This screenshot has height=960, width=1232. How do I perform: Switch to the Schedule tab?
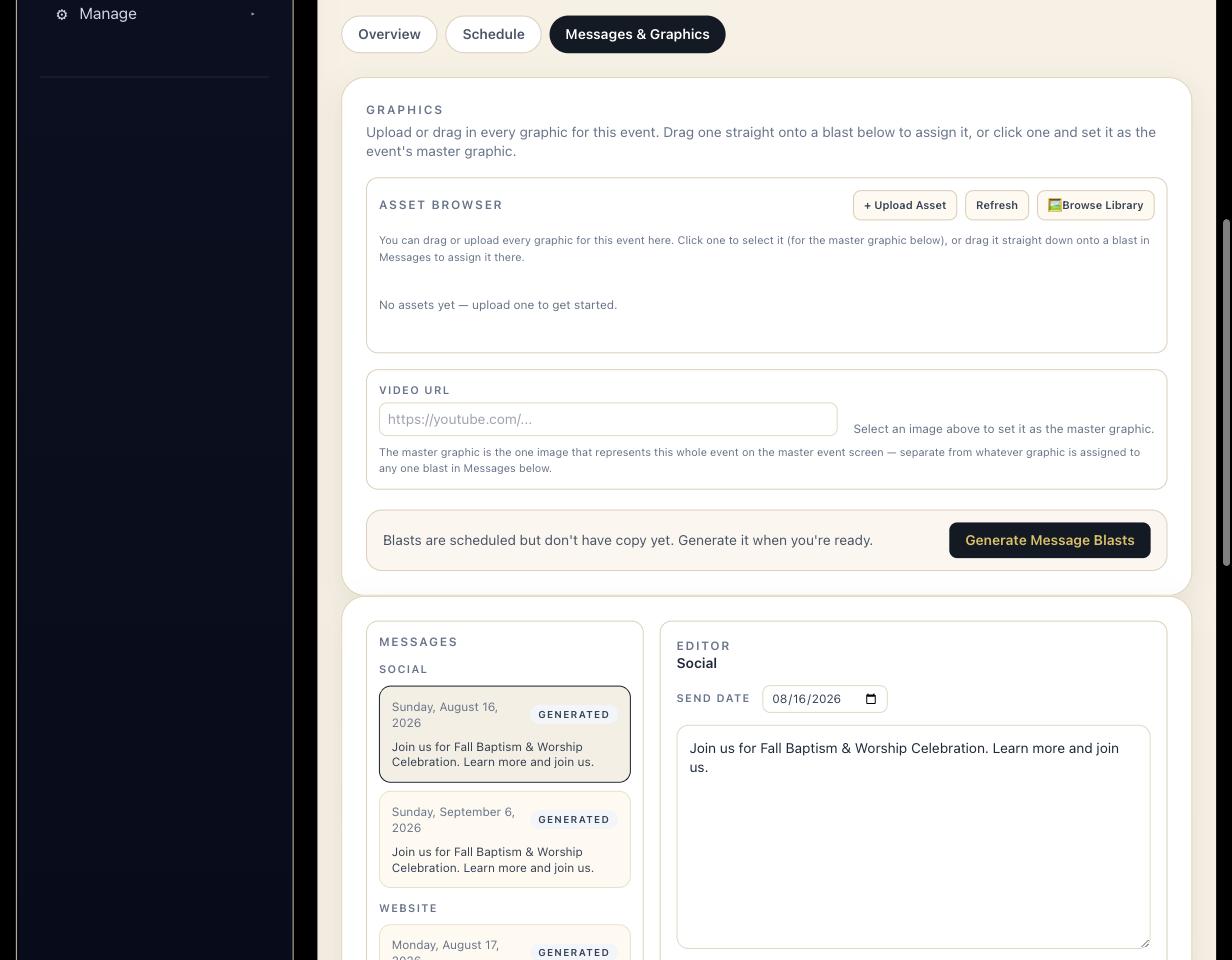(x=493, y=34)
